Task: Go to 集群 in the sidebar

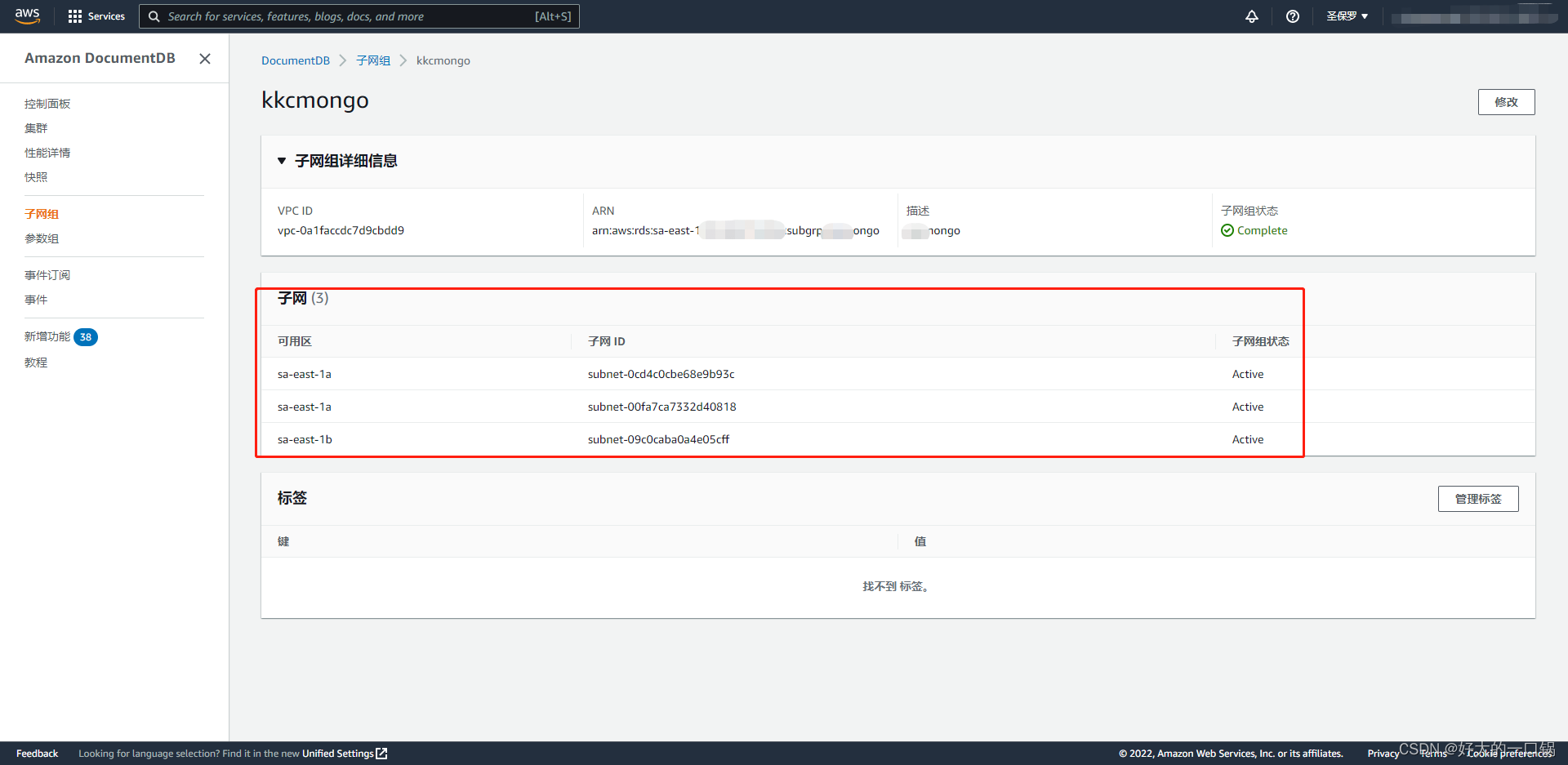Action: (x=36, y=128)
